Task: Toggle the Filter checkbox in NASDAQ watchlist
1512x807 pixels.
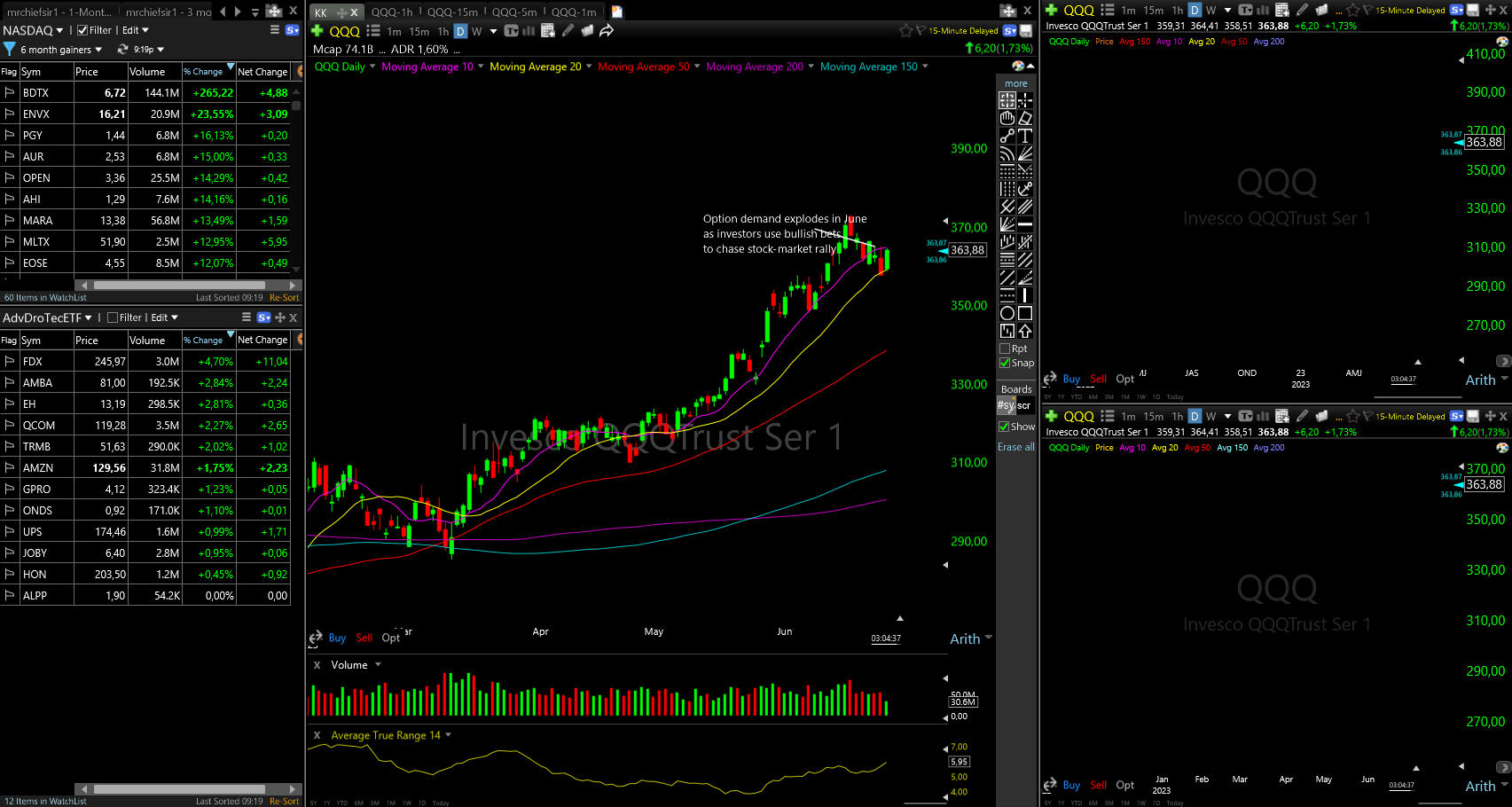Action: click(82, 30)
